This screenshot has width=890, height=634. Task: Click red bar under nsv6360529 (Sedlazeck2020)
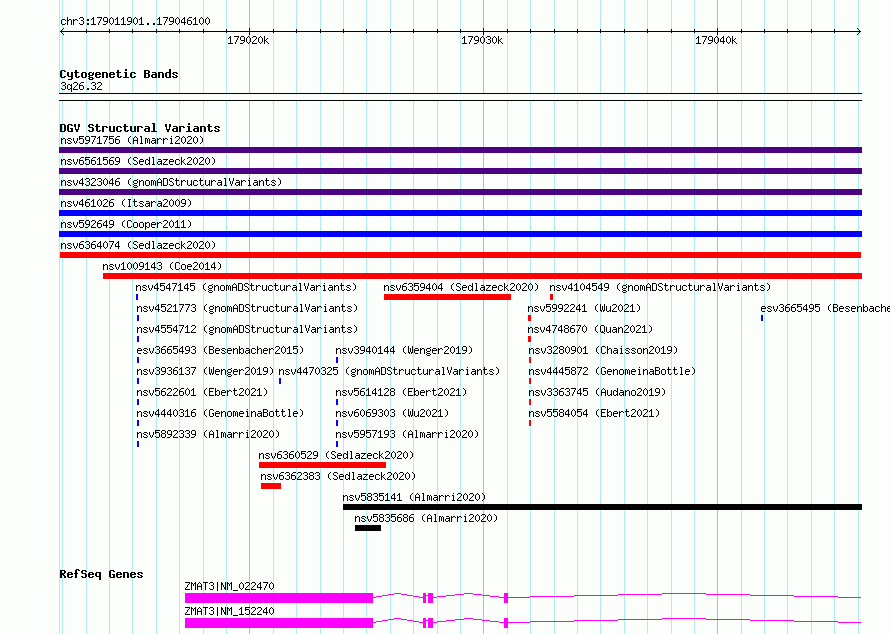click(x=322, y=465)
